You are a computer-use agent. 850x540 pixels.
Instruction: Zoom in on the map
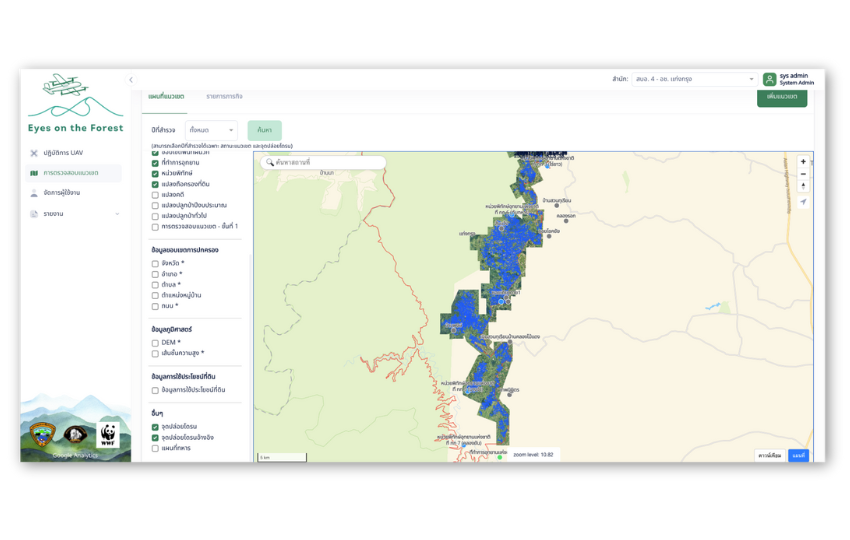click(803, 162)
